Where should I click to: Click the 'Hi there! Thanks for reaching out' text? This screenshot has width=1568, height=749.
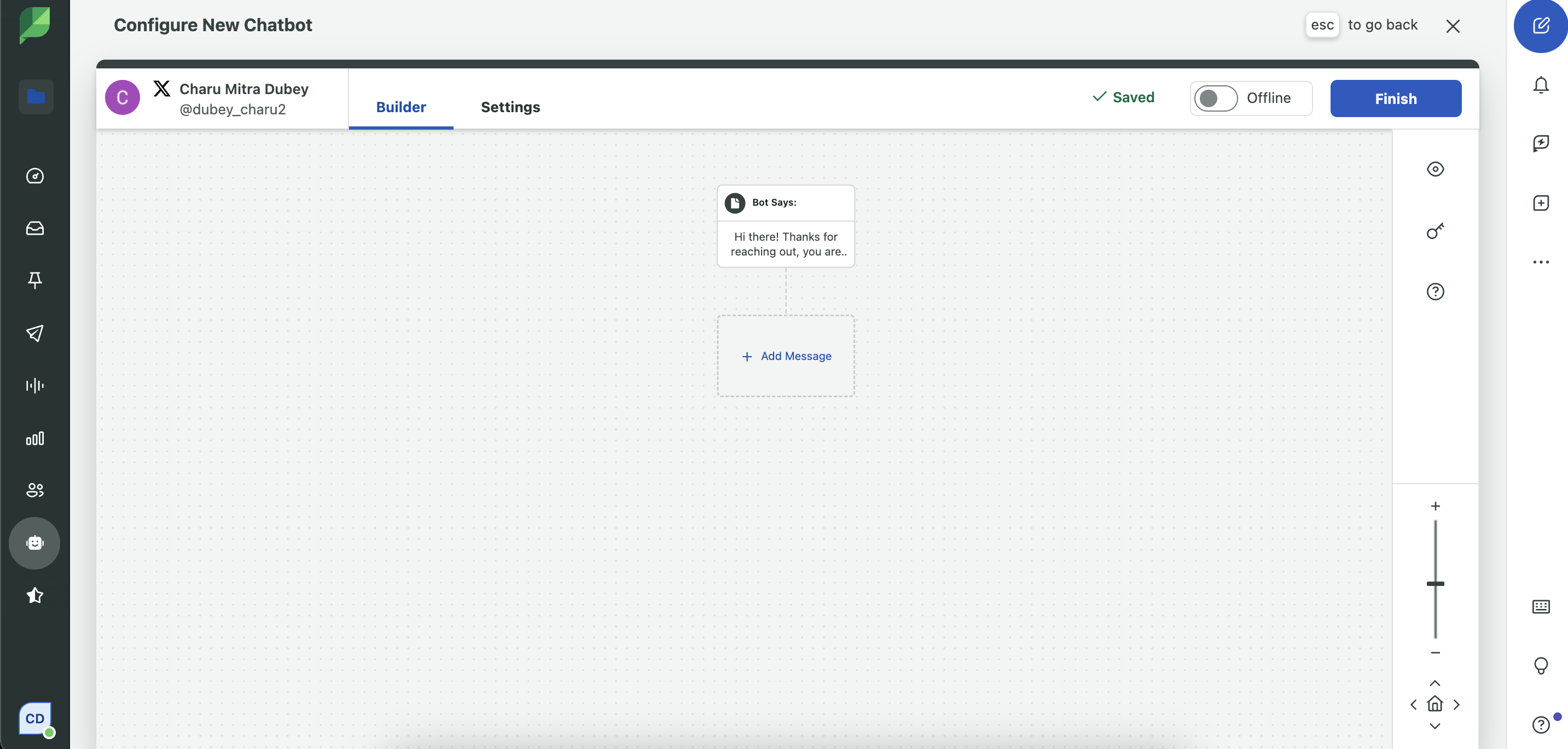(788, 244)
